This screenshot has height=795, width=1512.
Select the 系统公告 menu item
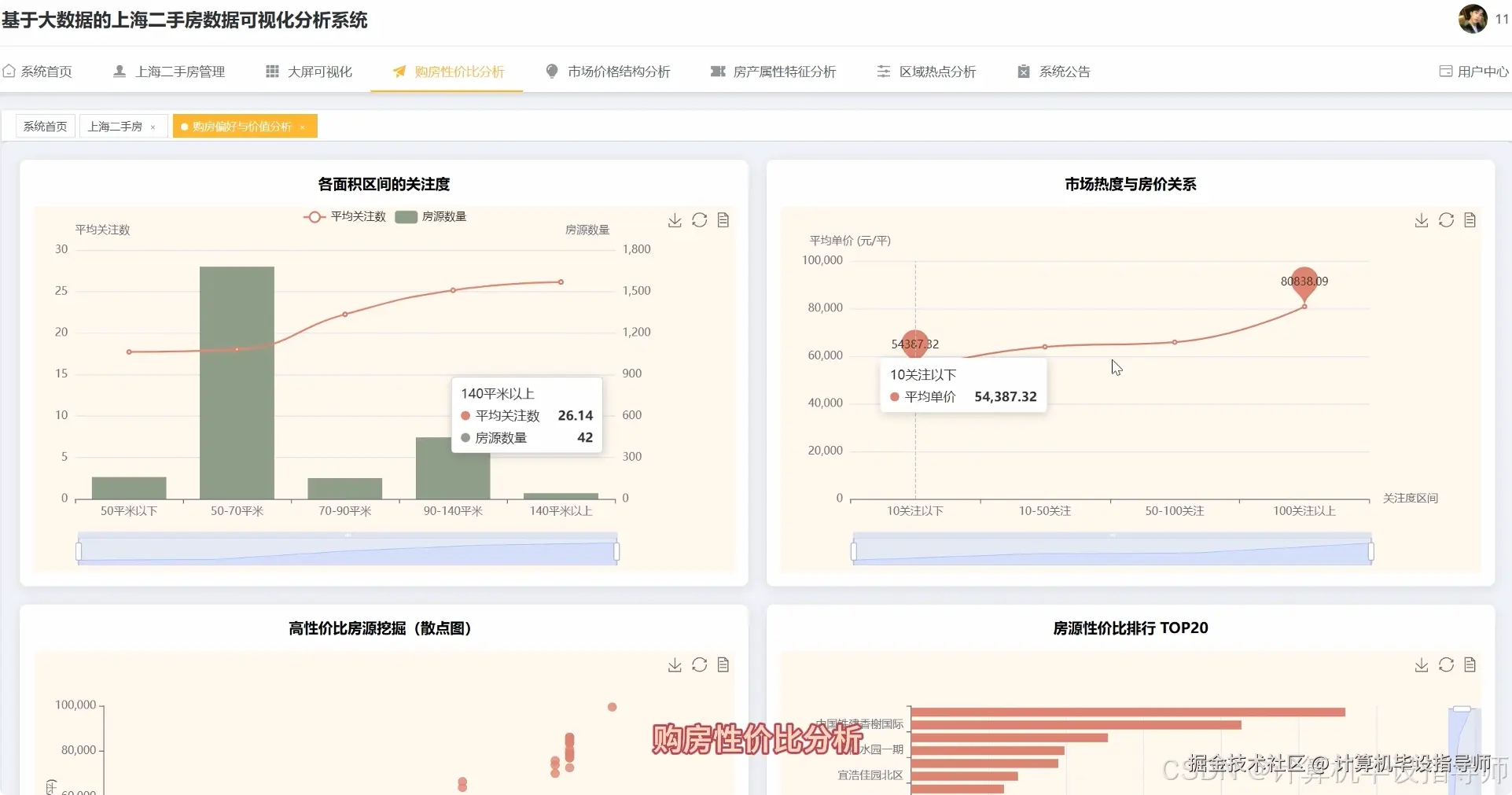click(x=1064, y=71)
